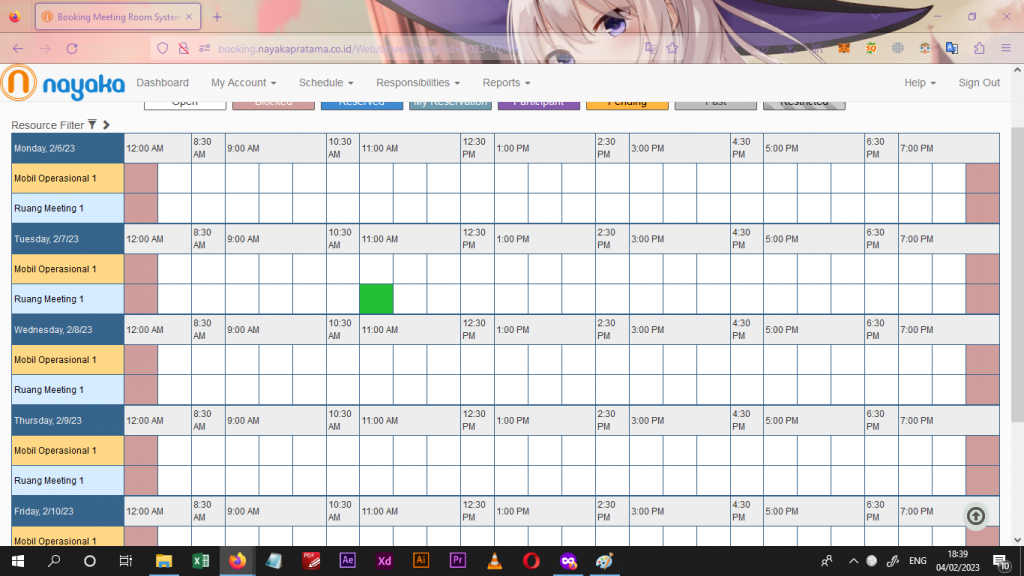Click the Mobil Operasional 1 resource under Monday
The width and height of the screenshot is (1024, 576).
(56, 178)
